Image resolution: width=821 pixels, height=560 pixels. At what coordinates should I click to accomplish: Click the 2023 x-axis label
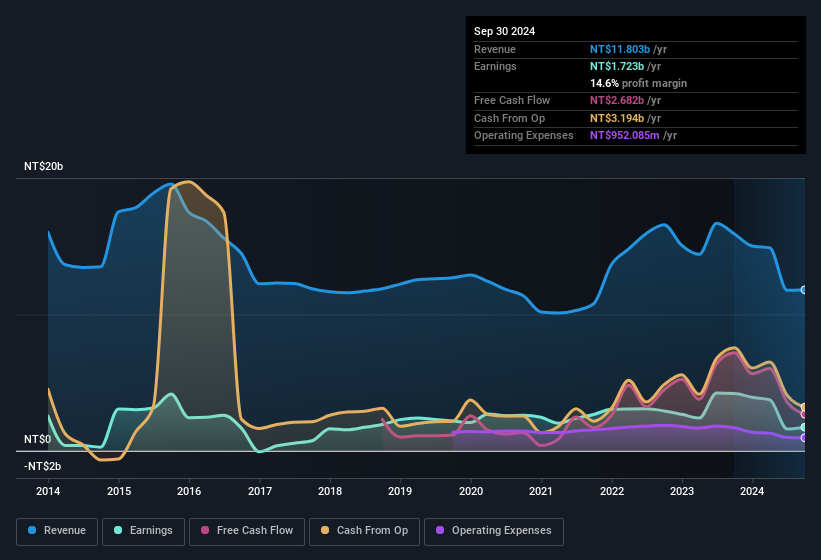[682, 491]
